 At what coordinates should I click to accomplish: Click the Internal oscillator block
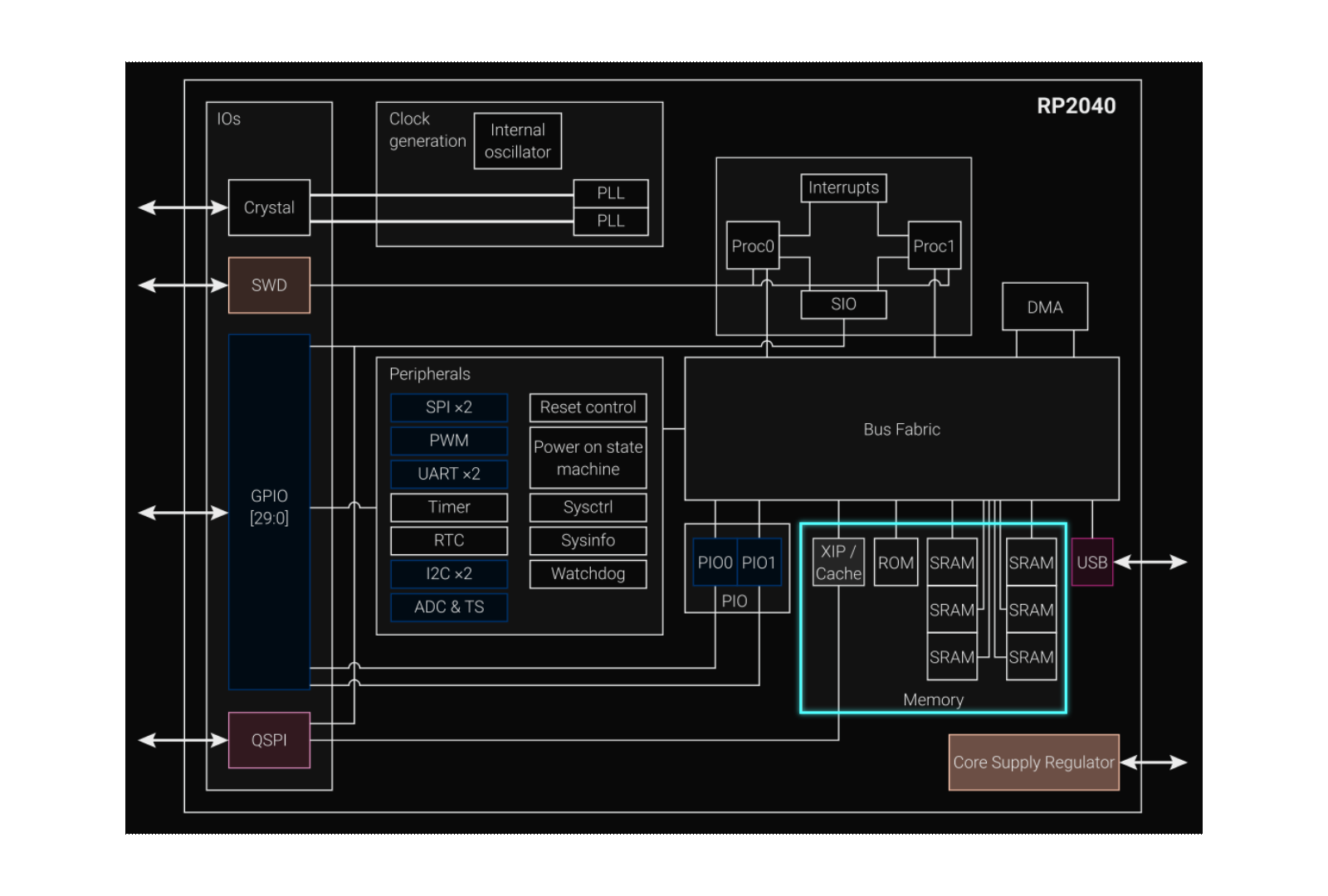[518, 141]
